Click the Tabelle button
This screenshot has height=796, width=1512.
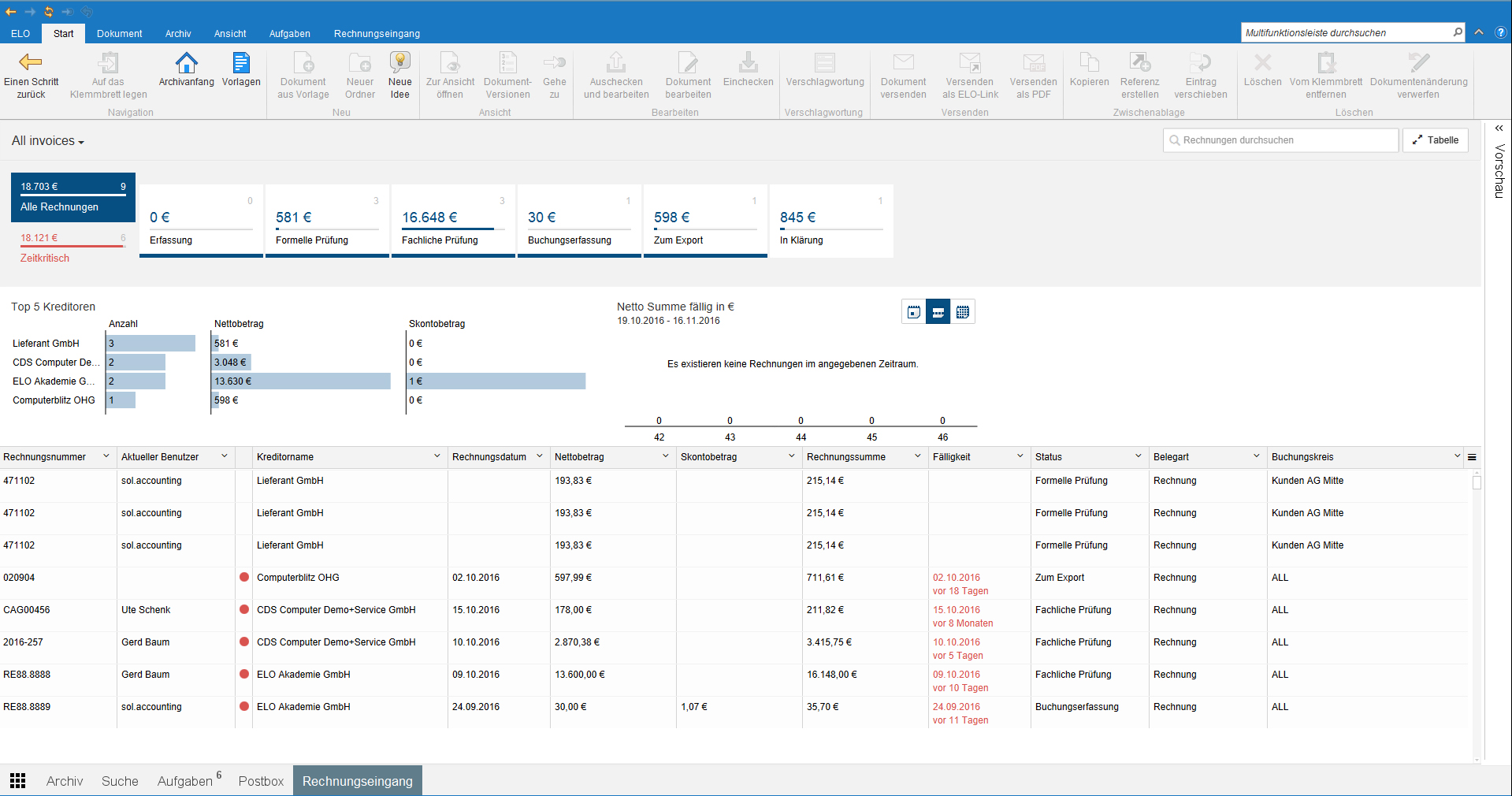tap(1435, 140)
